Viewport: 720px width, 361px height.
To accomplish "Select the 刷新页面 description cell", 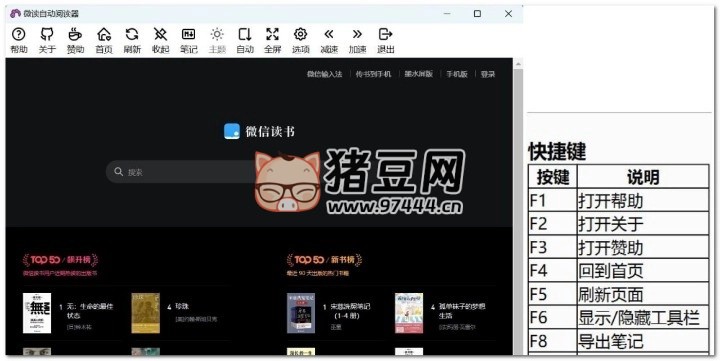I will click(x=643, y=294).
